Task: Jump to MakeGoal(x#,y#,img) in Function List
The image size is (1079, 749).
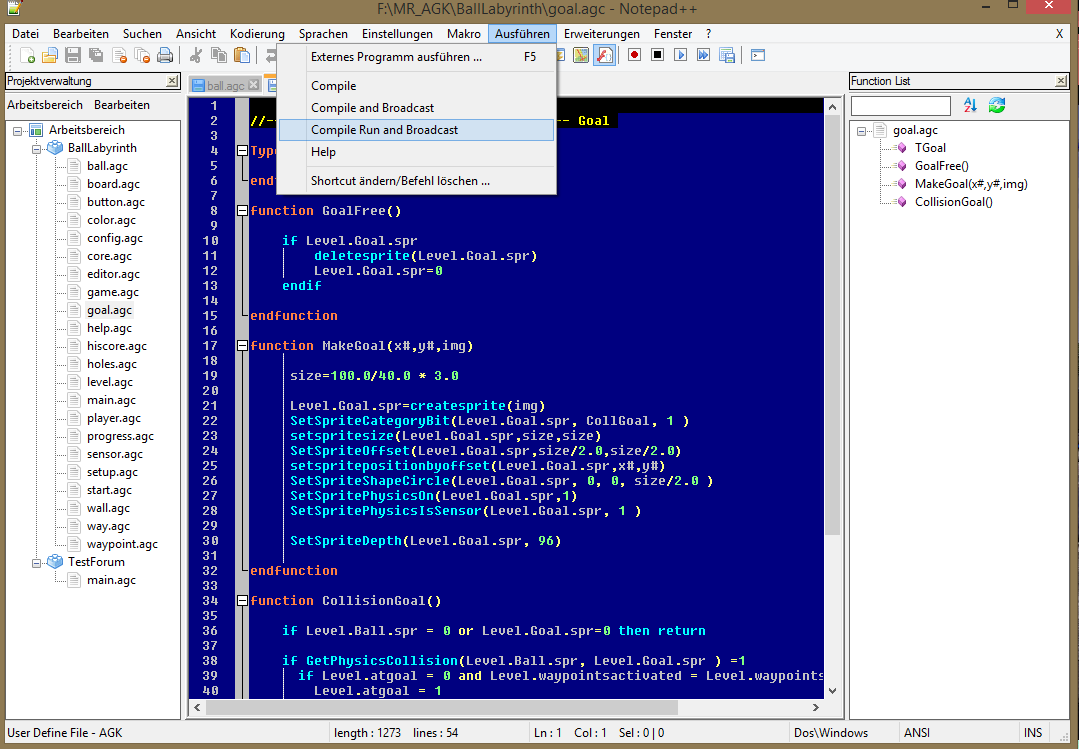Action: pos(971,184)
